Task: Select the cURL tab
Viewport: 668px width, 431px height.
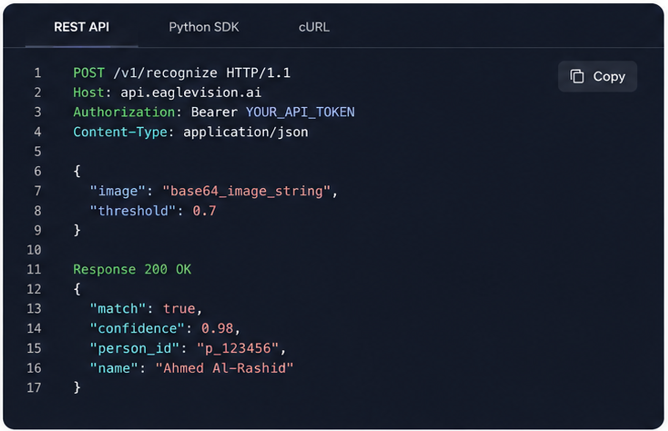Action: [314, 27]
